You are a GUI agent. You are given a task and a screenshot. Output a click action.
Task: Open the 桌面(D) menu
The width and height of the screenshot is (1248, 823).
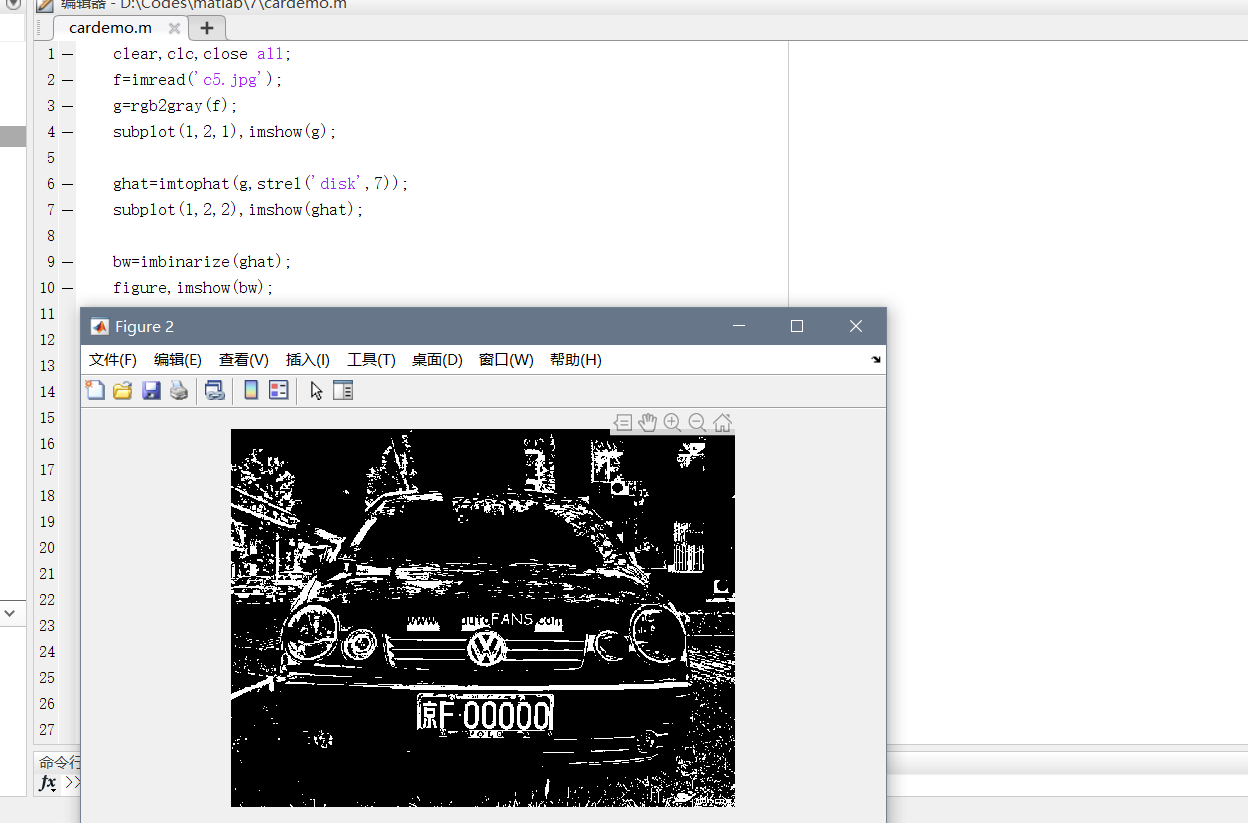[437, 360]
